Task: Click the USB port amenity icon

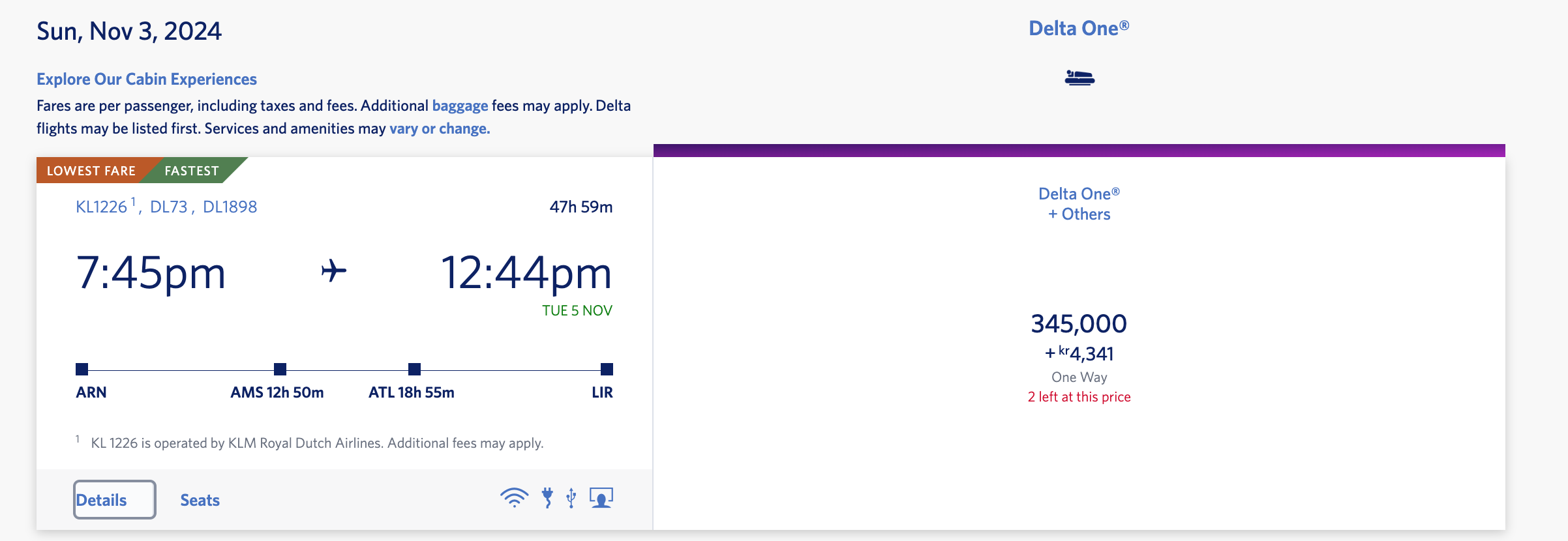Action: [x=571, y=498]
